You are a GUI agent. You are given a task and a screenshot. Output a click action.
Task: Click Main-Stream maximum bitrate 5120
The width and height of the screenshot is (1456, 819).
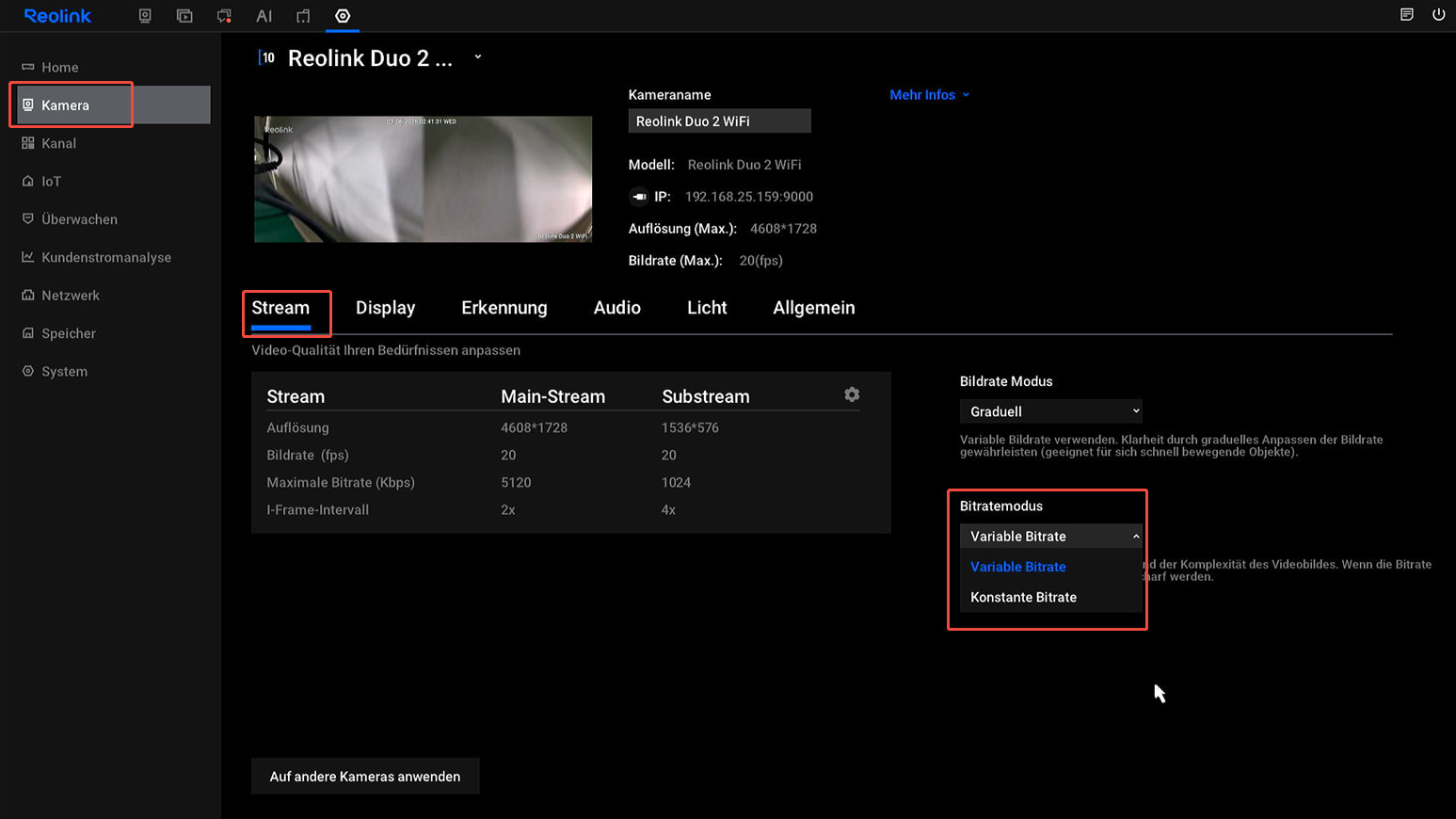coord(516,482)
